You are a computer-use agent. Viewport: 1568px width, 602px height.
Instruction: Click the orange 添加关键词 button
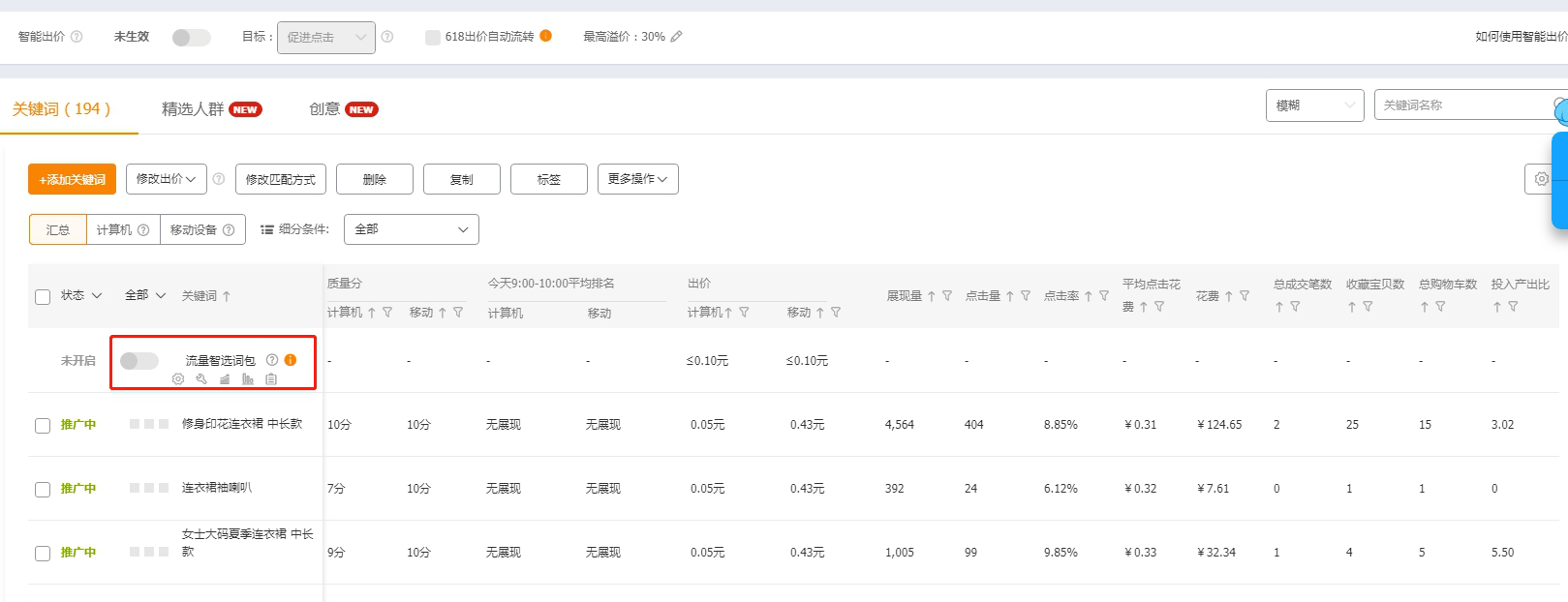pyautogui.click(x=72, y=179)
